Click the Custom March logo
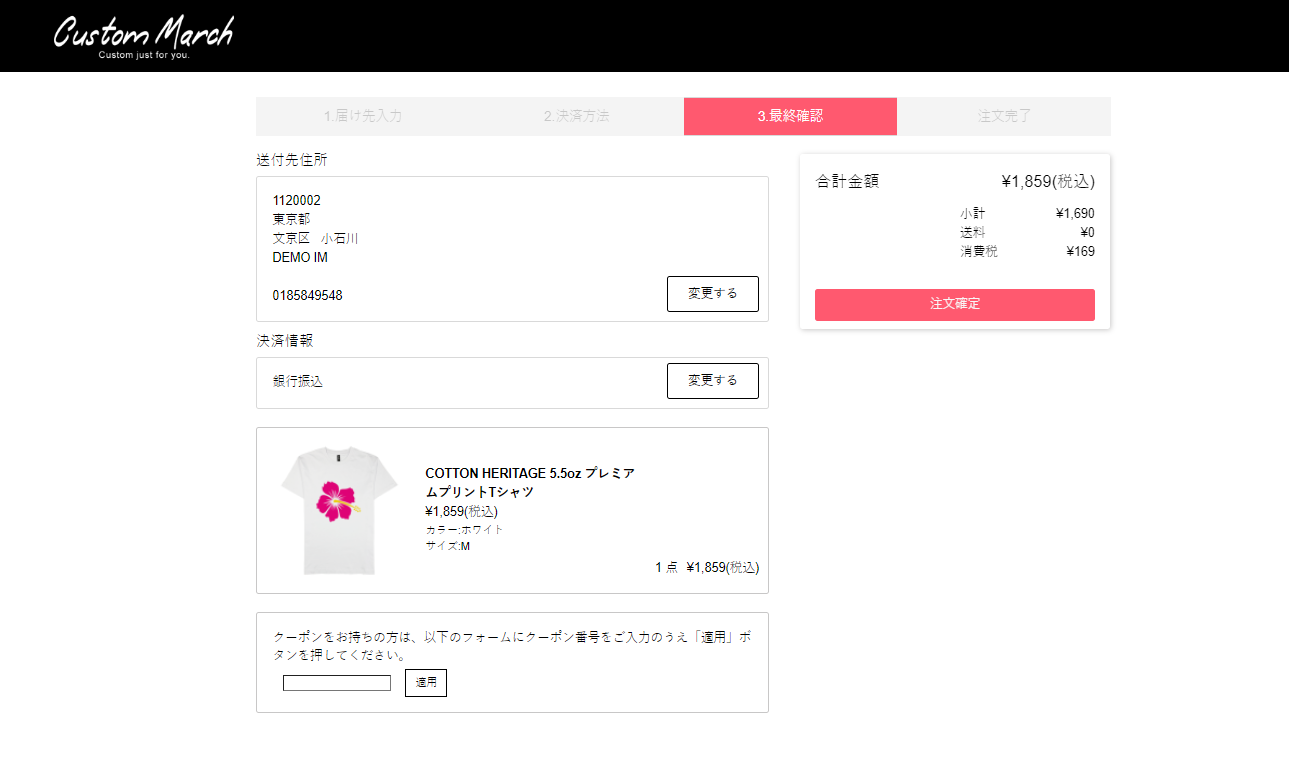Screen dimensions: 1289x780 point(143,36)
